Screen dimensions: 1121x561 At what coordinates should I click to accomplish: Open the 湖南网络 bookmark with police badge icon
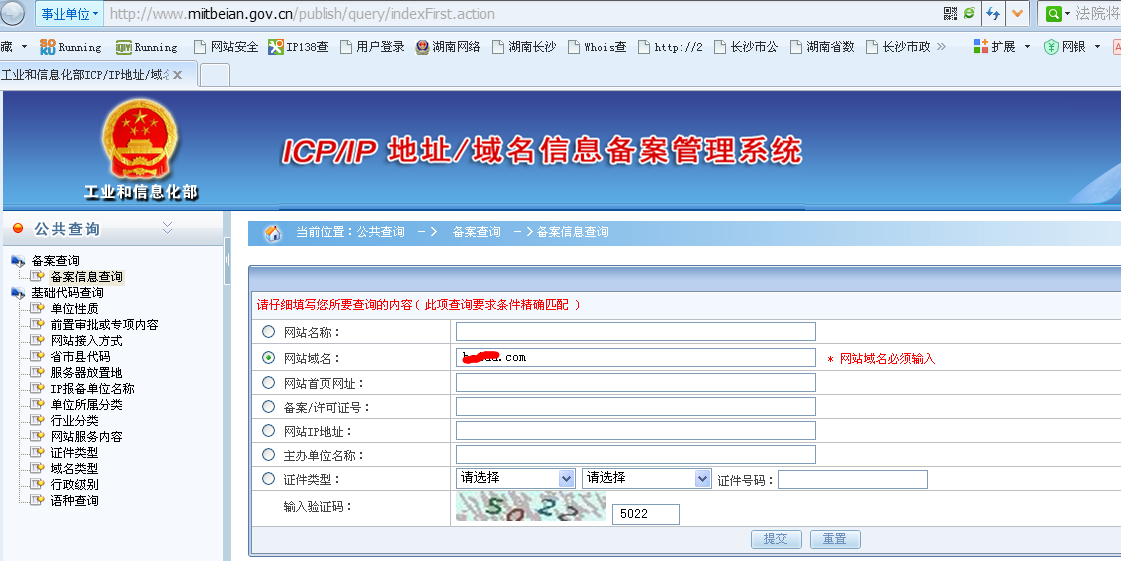coord(423,47)
